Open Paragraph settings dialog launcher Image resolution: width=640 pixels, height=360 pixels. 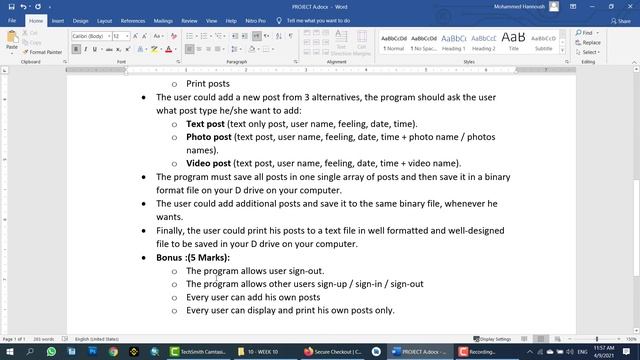[x=296, y=62]
